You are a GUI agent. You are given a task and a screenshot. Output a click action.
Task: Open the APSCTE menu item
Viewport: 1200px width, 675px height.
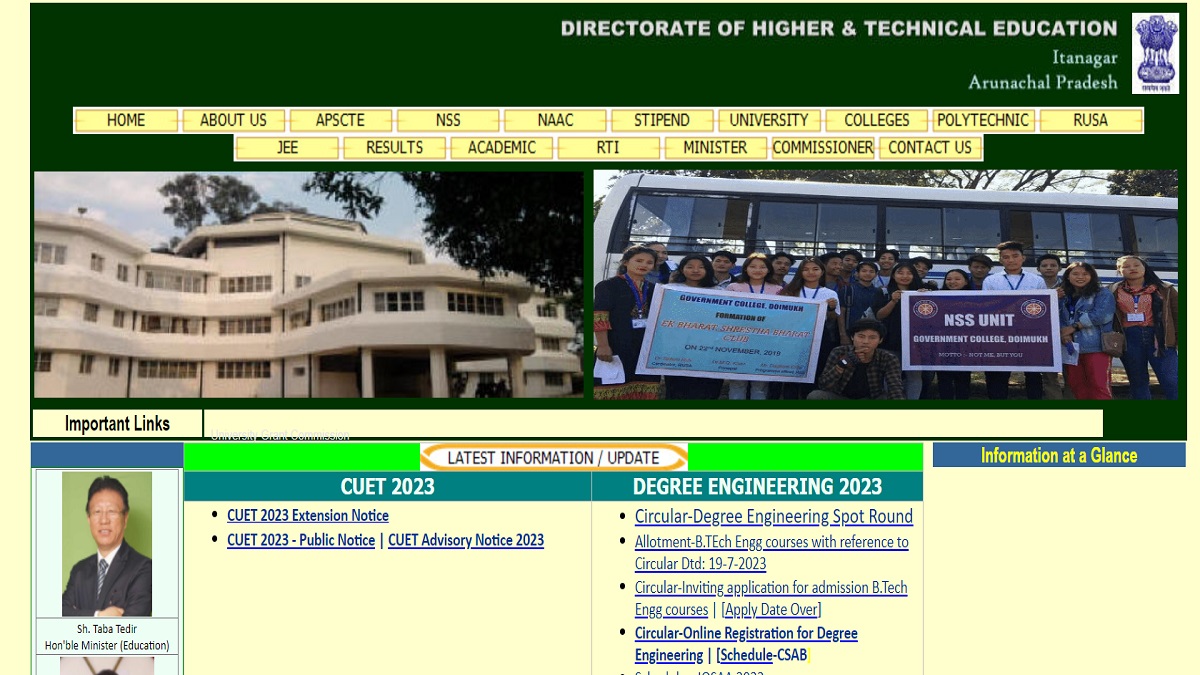(340, 121)
